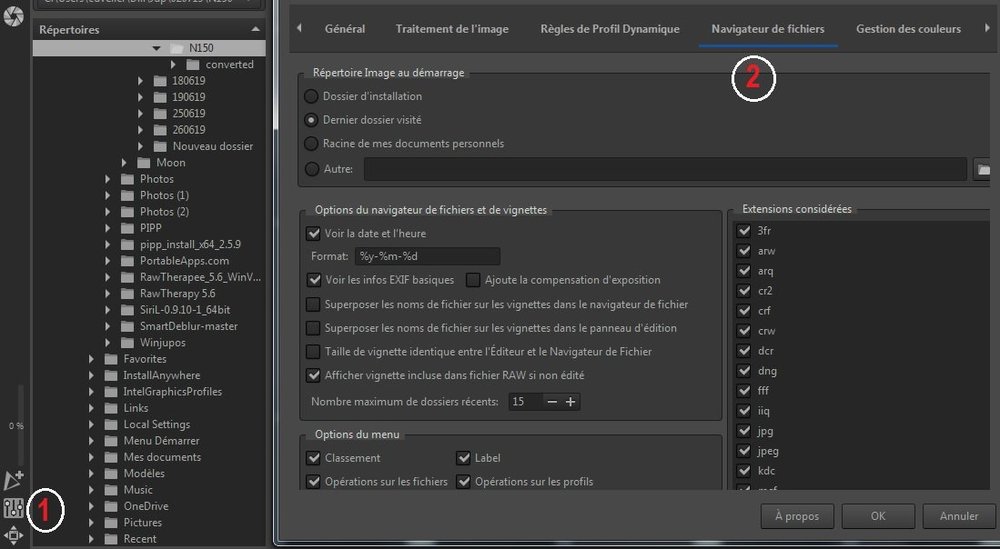Enable filename overlay in panneau d'édition
The image size is (1000, 549).
tap(313, 328)
